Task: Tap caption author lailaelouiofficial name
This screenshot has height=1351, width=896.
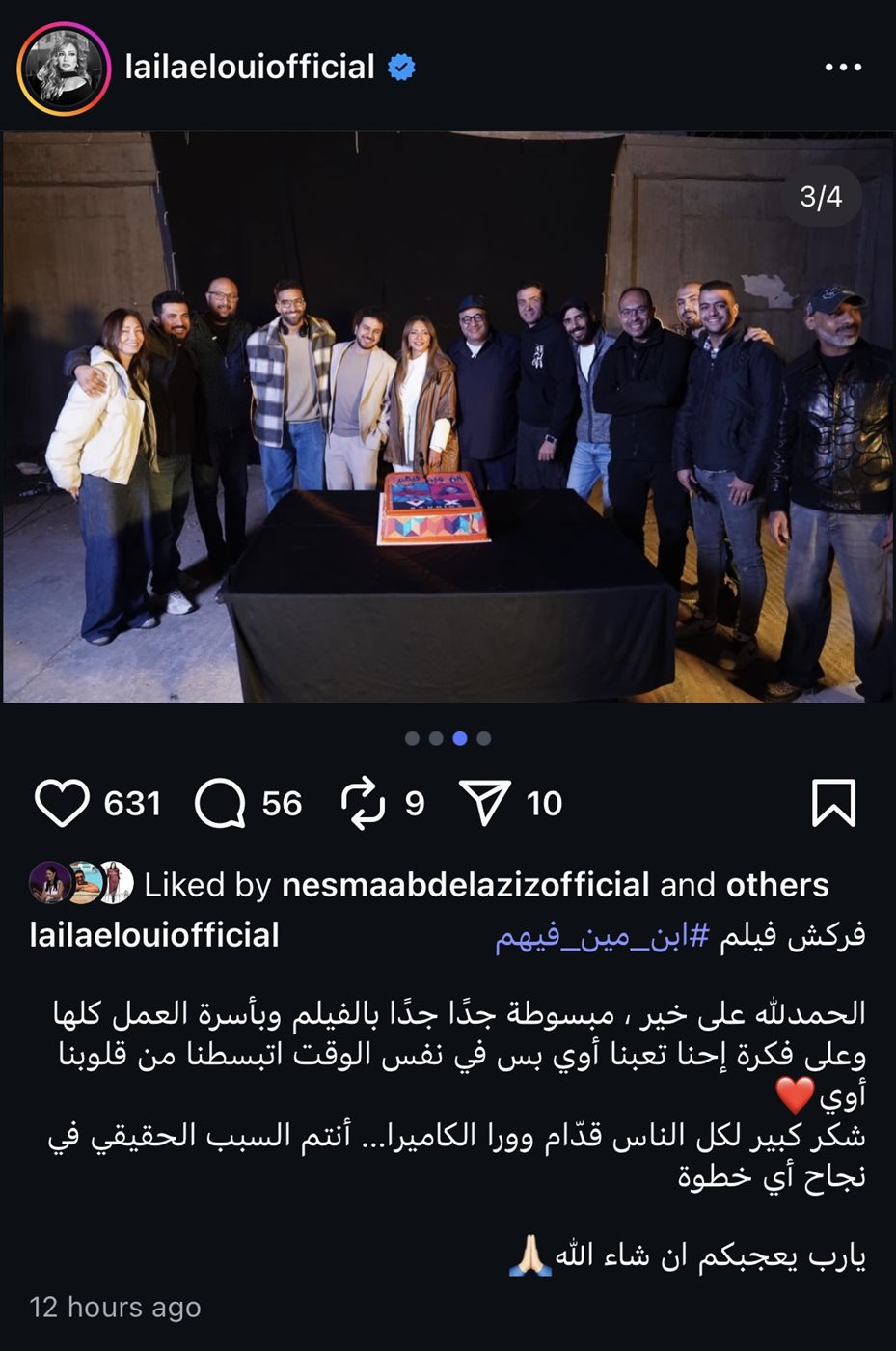Action: (154, 935)
